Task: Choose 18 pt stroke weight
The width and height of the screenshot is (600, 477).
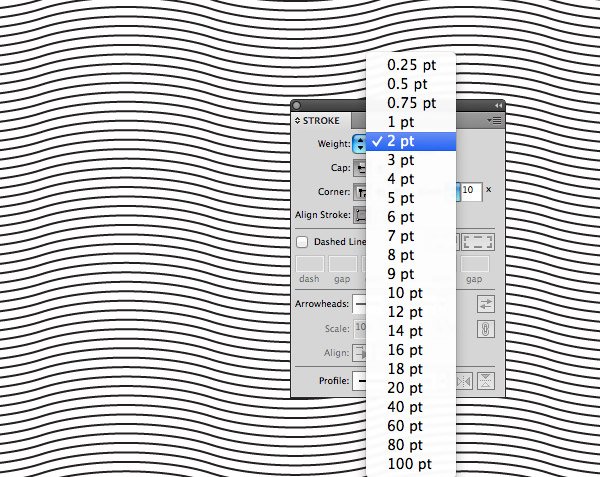Action: tap(411, 369)
